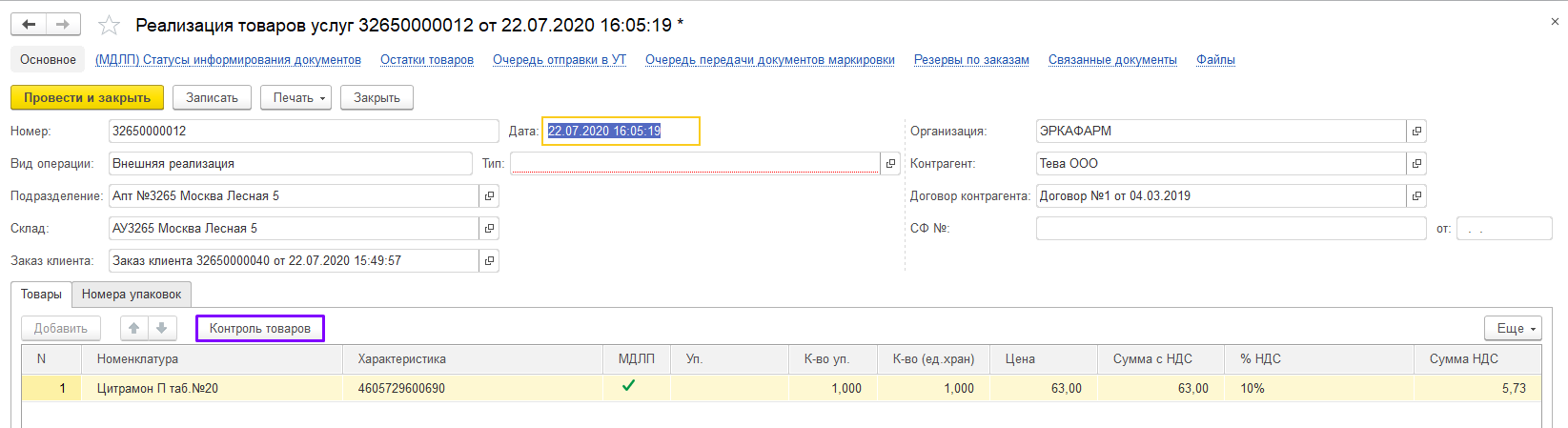
Task: Select the Товары tab
Action: [42, 295]
